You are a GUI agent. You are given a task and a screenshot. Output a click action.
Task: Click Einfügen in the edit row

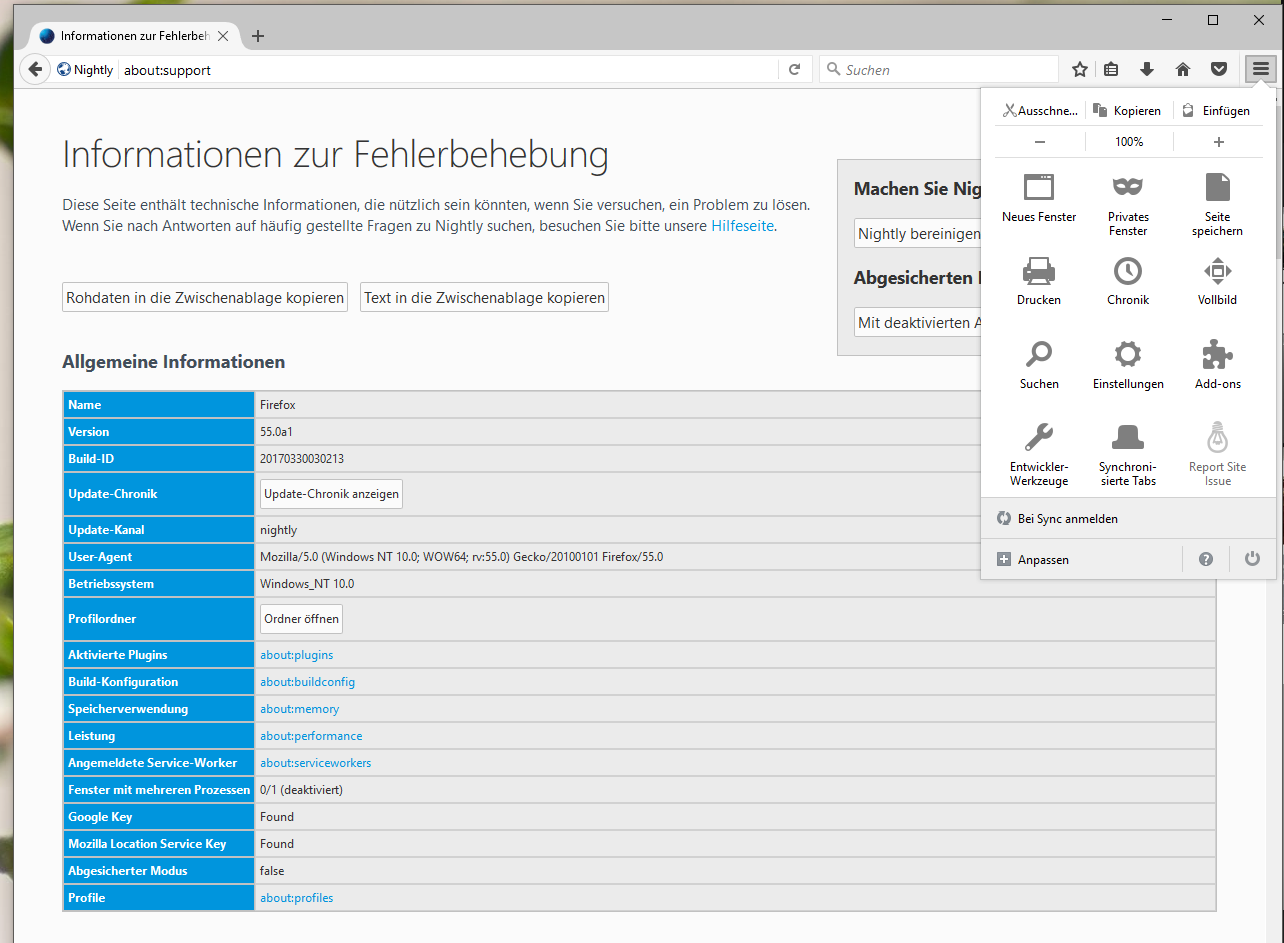click(1217, 111)
